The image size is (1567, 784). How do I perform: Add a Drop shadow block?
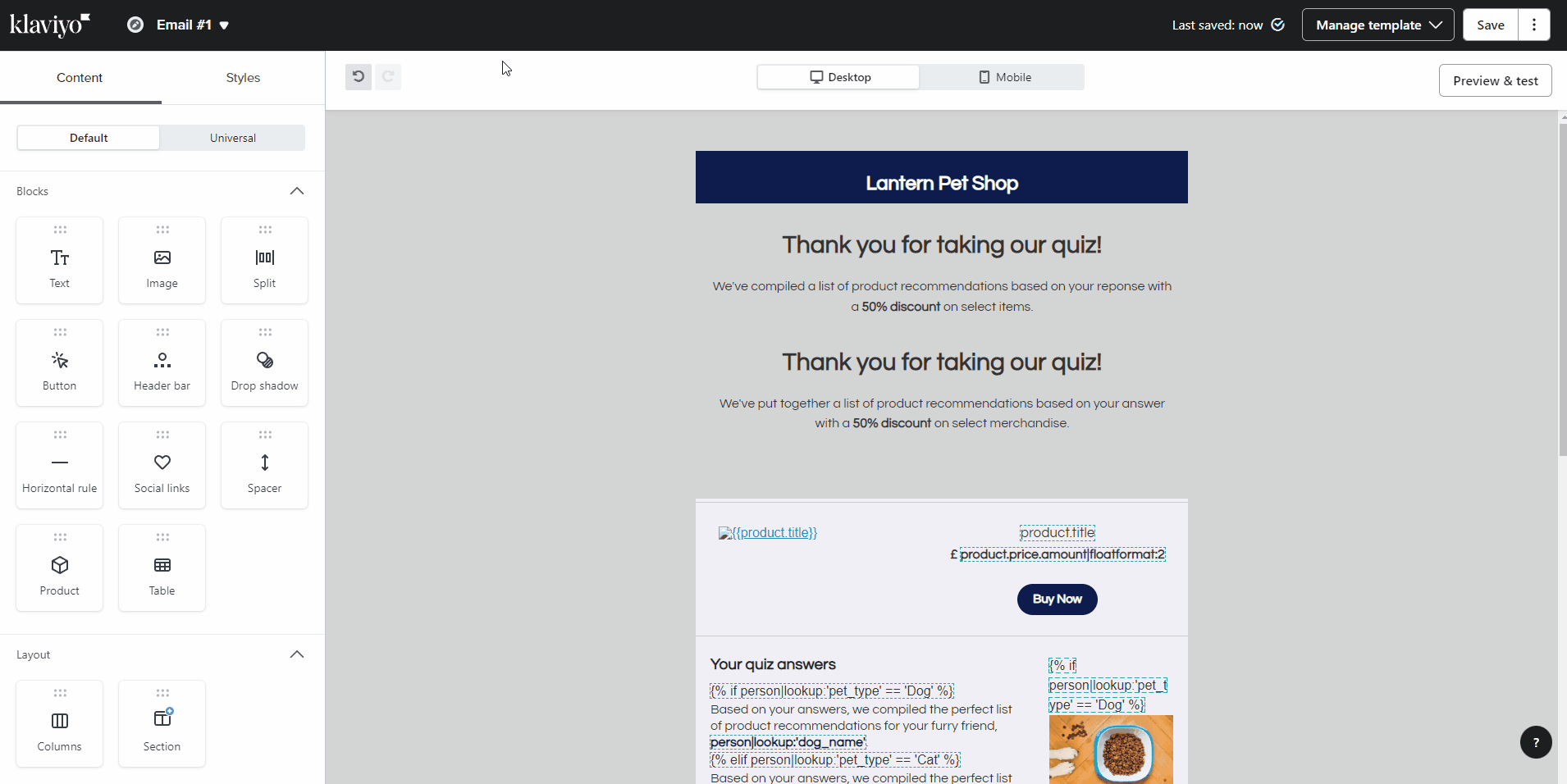click(265, 362)
